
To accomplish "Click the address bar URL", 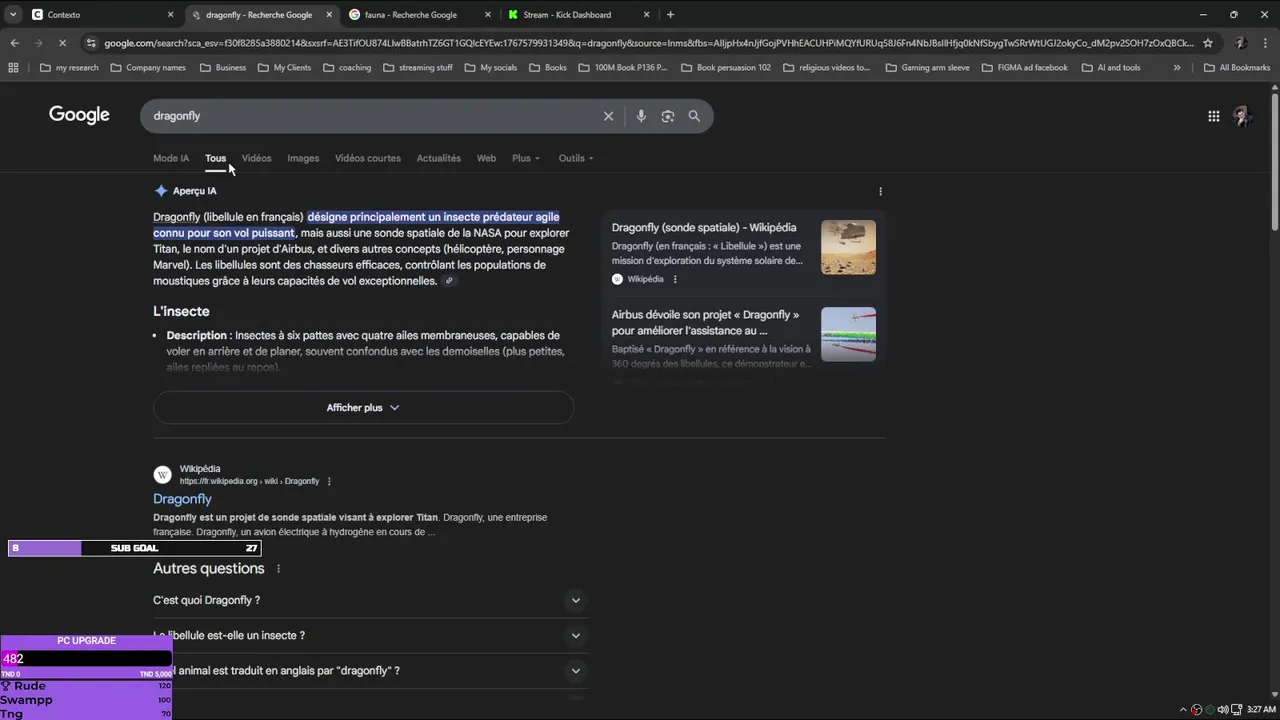I will click(x=648, y=43).
